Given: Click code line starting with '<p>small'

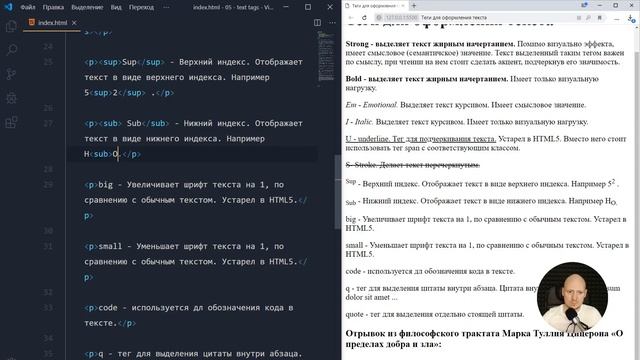Looking at the screenshot, I should pos(184,246).
